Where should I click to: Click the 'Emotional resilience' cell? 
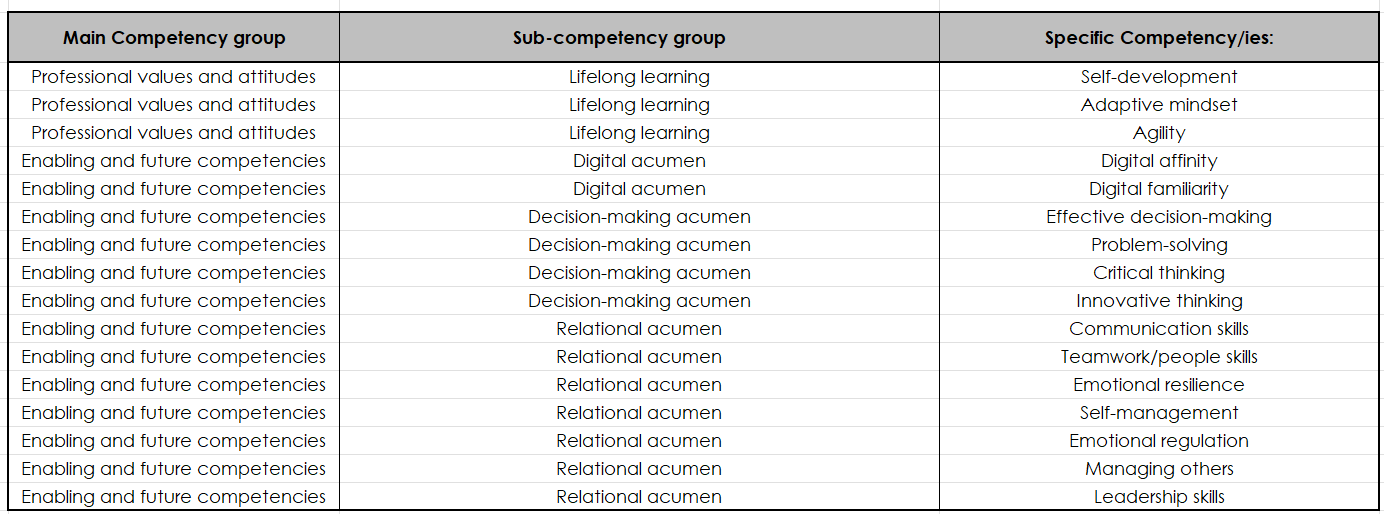1158,385
